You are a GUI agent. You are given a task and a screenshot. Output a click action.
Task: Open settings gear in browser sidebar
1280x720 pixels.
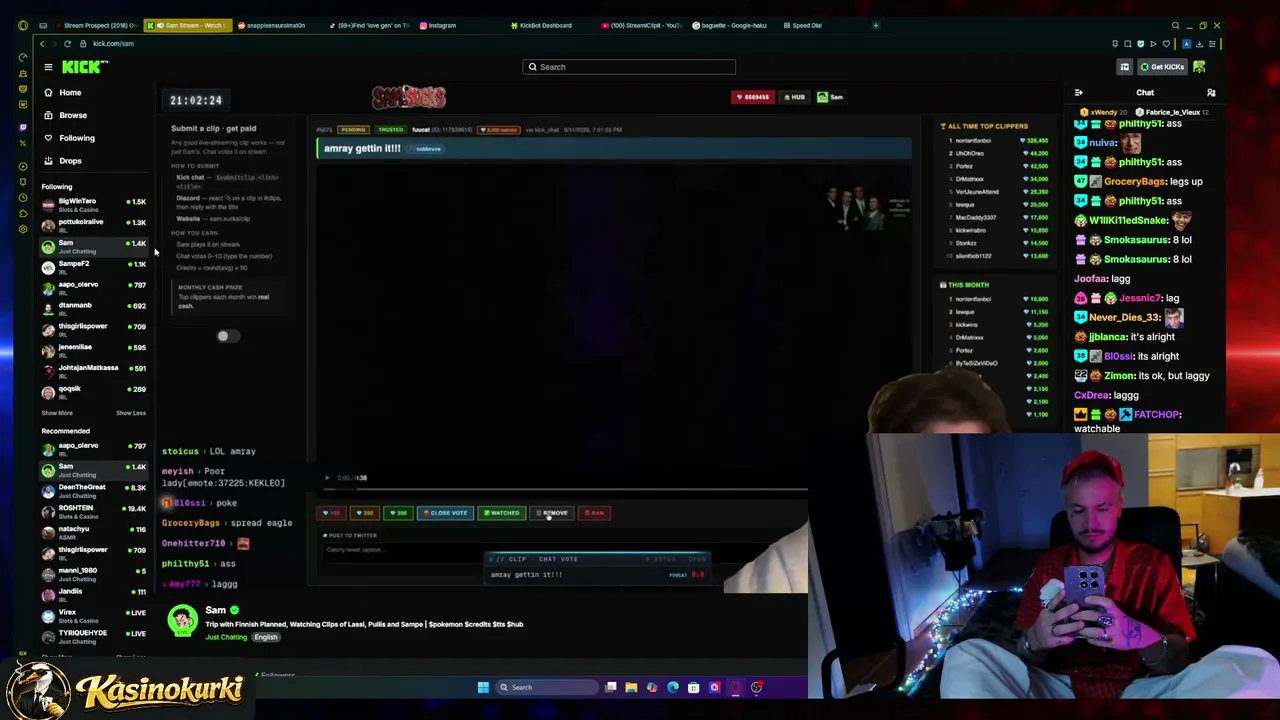pos(23,229)
